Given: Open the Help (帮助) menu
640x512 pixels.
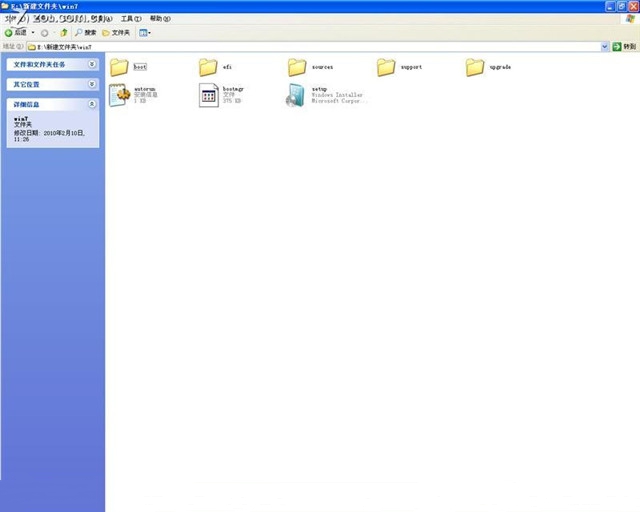Looking at the screenshot, I should 158,19.
